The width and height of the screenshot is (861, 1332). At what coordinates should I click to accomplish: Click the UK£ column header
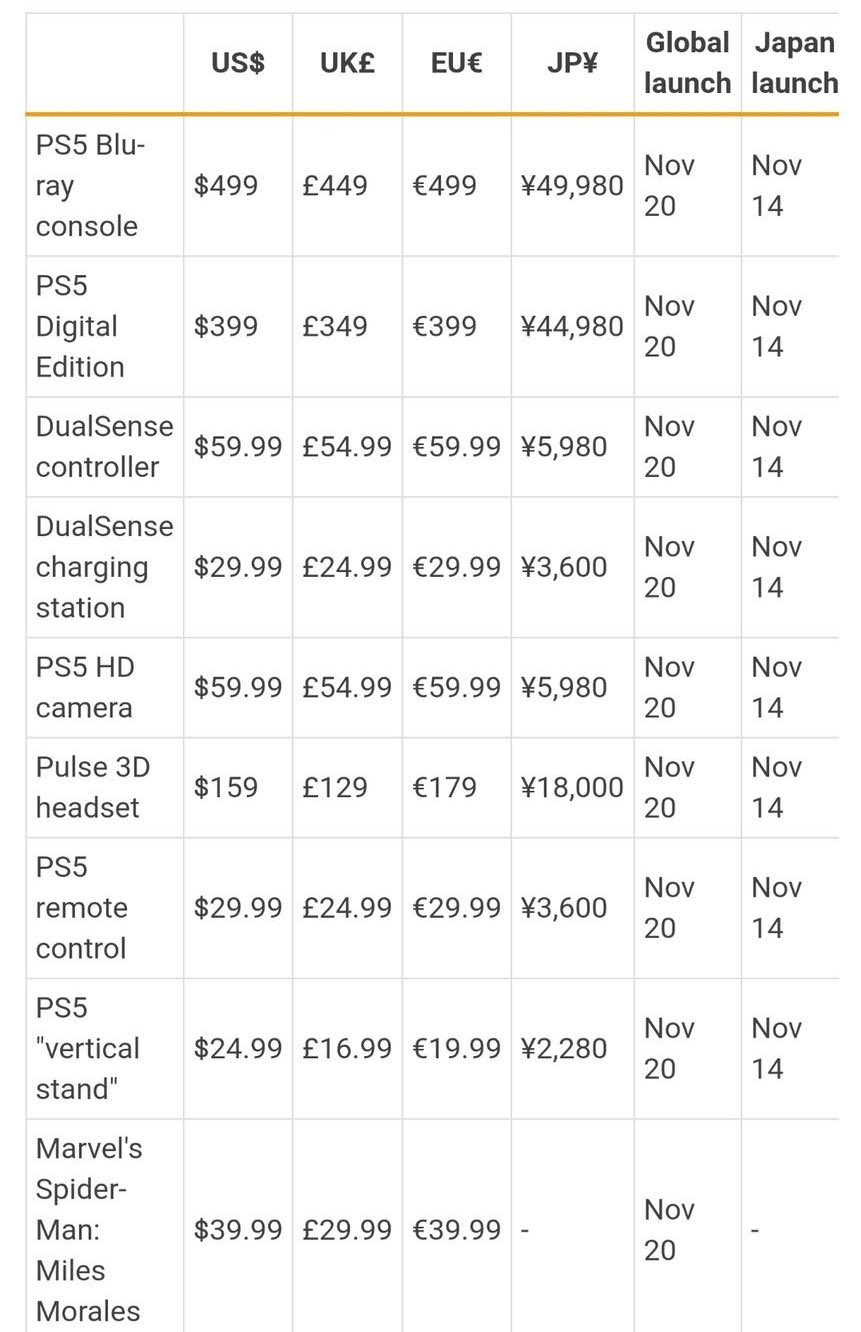[x=347, y=64]
